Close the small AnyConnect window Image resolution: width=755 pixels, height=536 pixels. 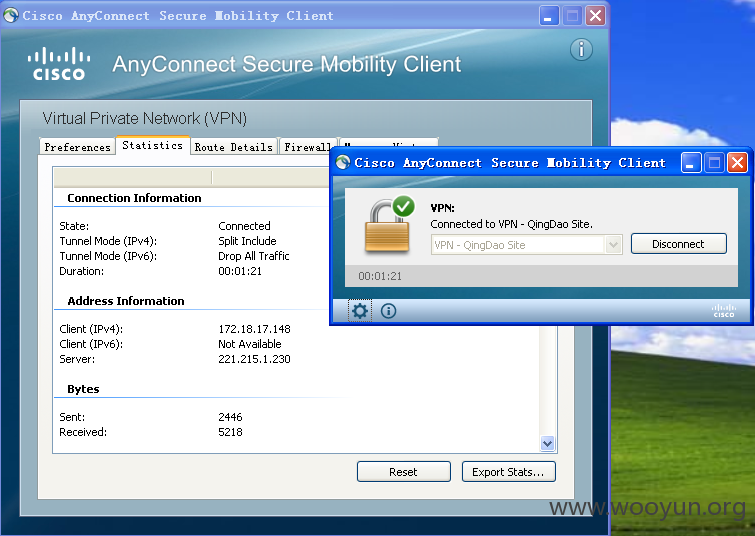click(x=737, y=163)
